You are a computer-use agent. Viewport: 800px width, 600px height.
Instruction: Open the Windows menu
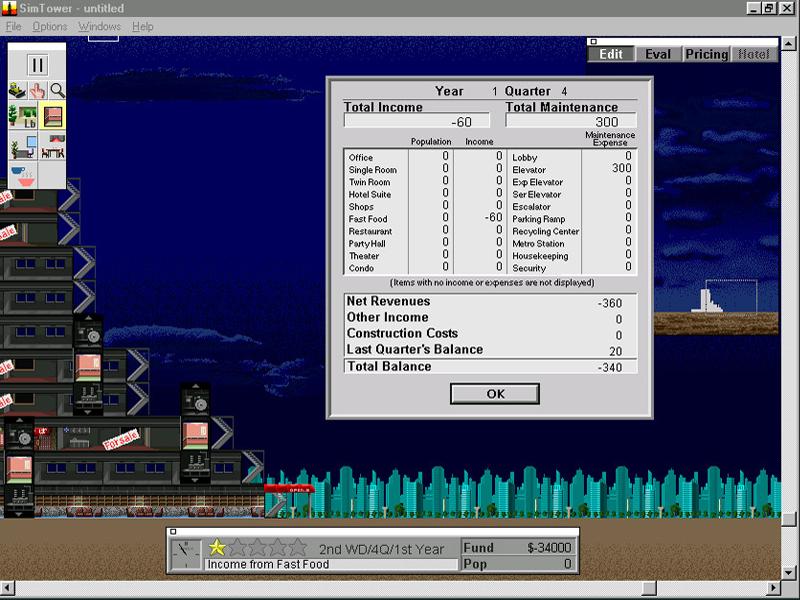tap(99, 27)
